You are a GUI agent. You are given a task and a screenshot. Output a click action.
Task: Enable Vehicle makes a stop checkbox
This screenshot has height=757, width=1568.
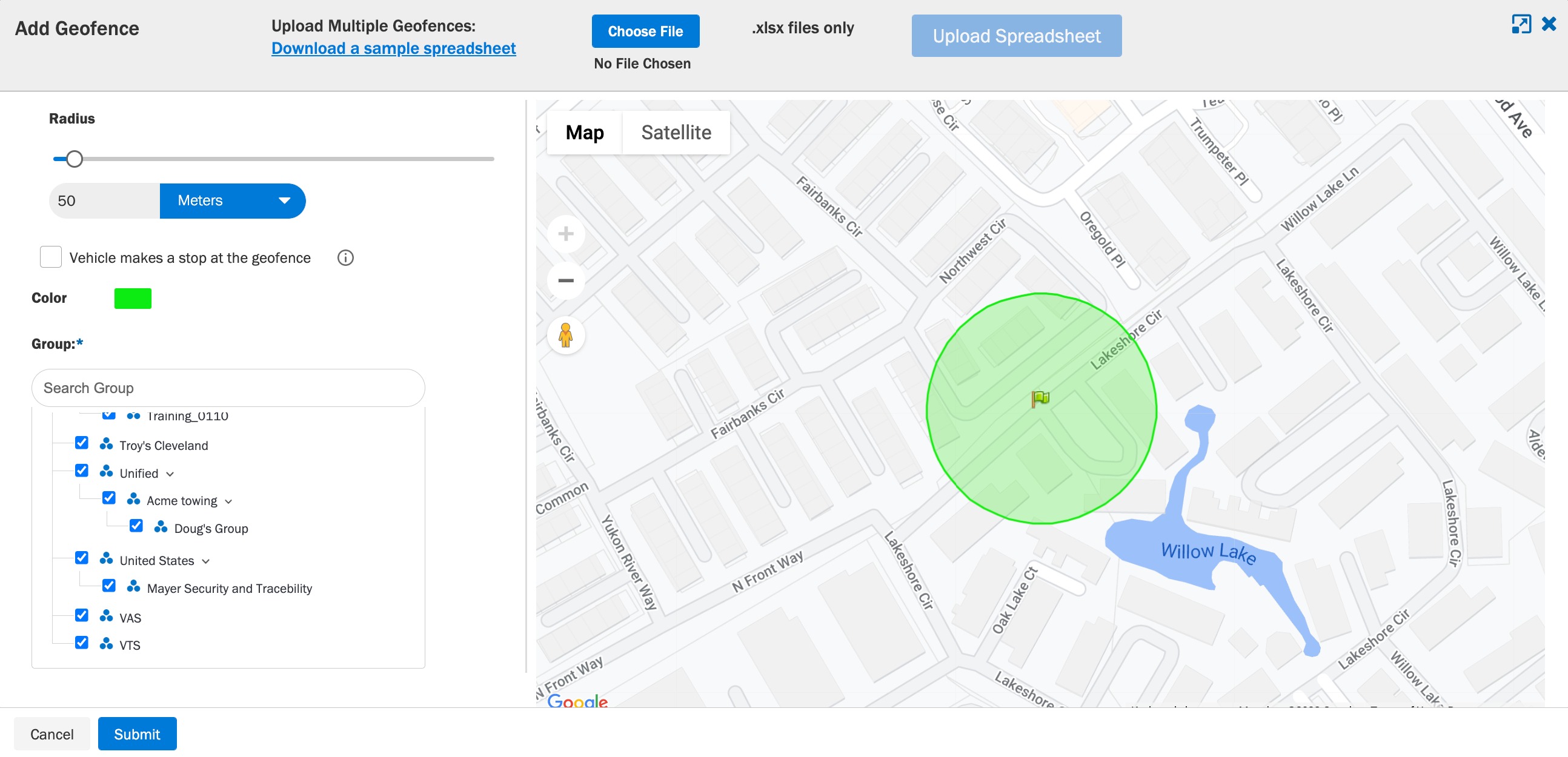point(50,257)
